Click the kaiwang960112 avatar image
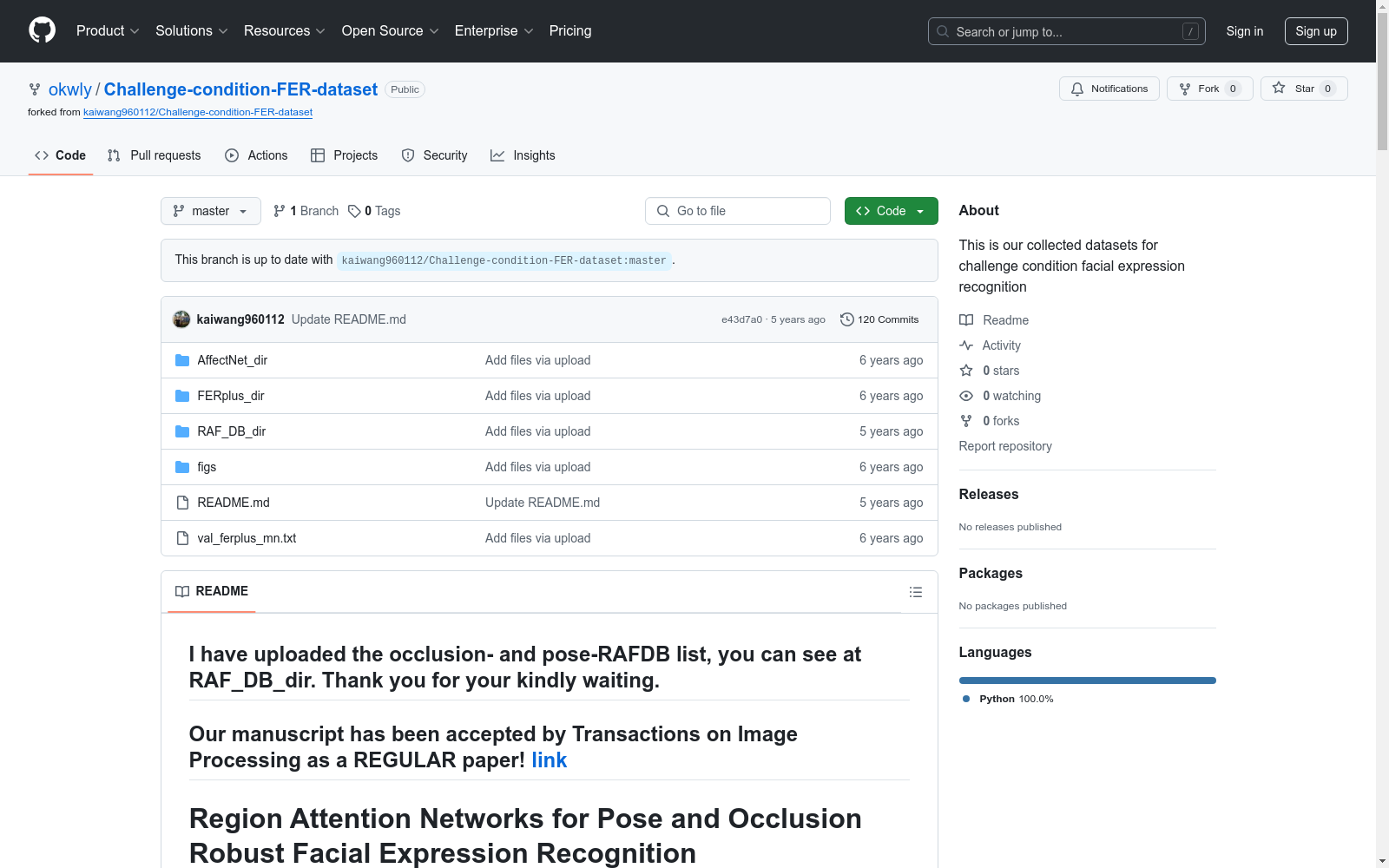This screenshot has height=868, width=1389. (181, 319)
